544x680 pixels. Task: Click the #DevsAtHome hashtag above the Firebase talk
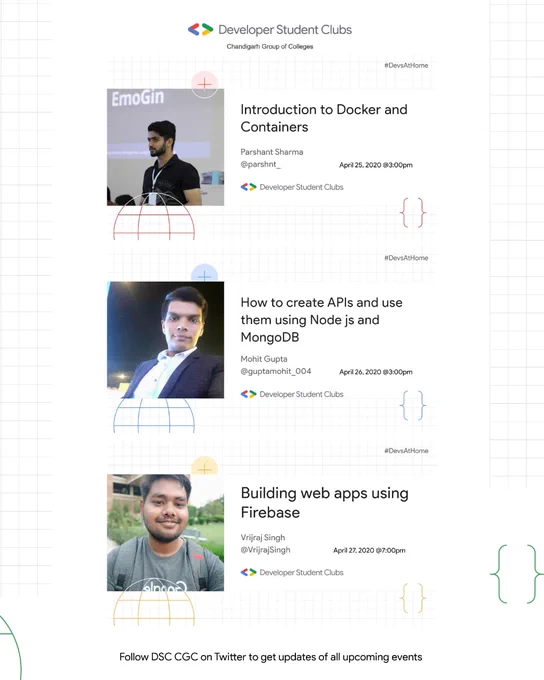click(406, 451)
